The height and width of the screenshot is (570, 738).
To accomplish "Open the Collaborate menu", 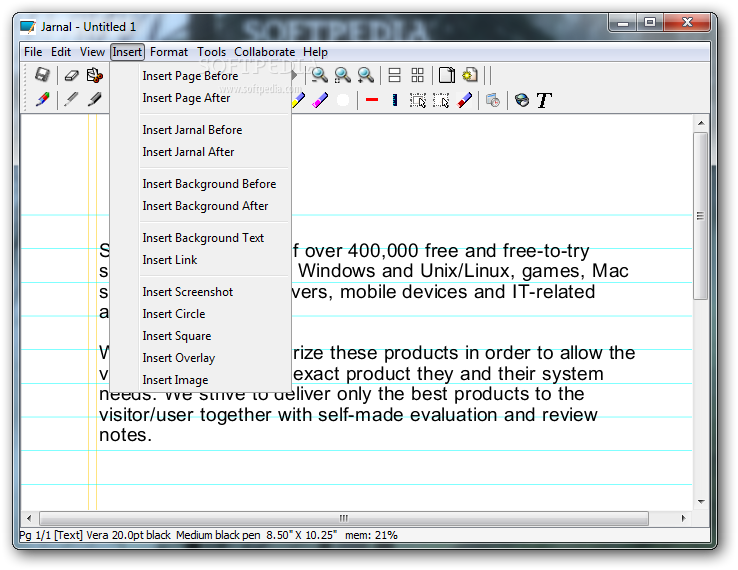I will click(265, 52).
